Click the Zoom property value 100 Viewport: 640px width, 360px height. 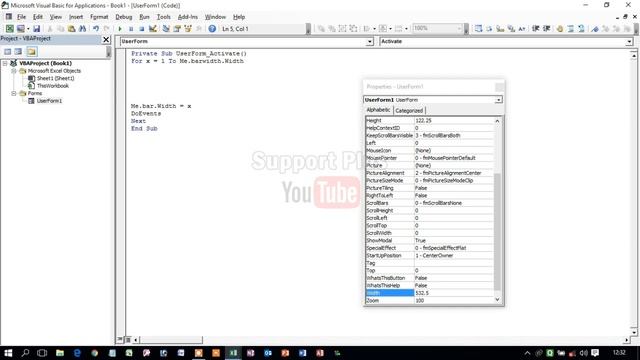(x=454, y=301)
